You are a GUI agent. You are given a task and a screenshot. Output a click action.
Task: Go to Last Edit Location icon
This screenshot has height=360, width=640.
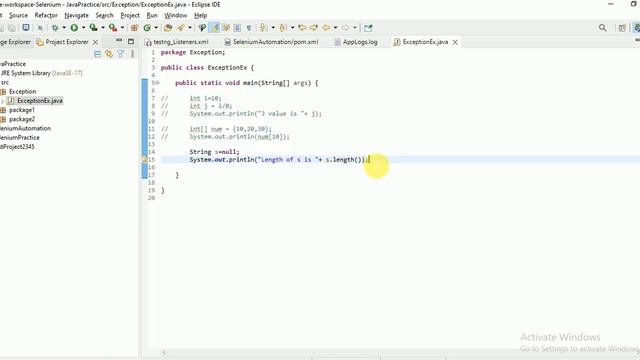point(302,28)
